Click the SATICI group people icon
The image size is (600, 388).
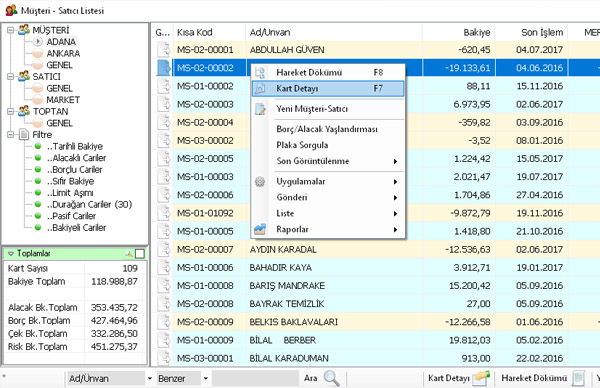tap(24, 76)
